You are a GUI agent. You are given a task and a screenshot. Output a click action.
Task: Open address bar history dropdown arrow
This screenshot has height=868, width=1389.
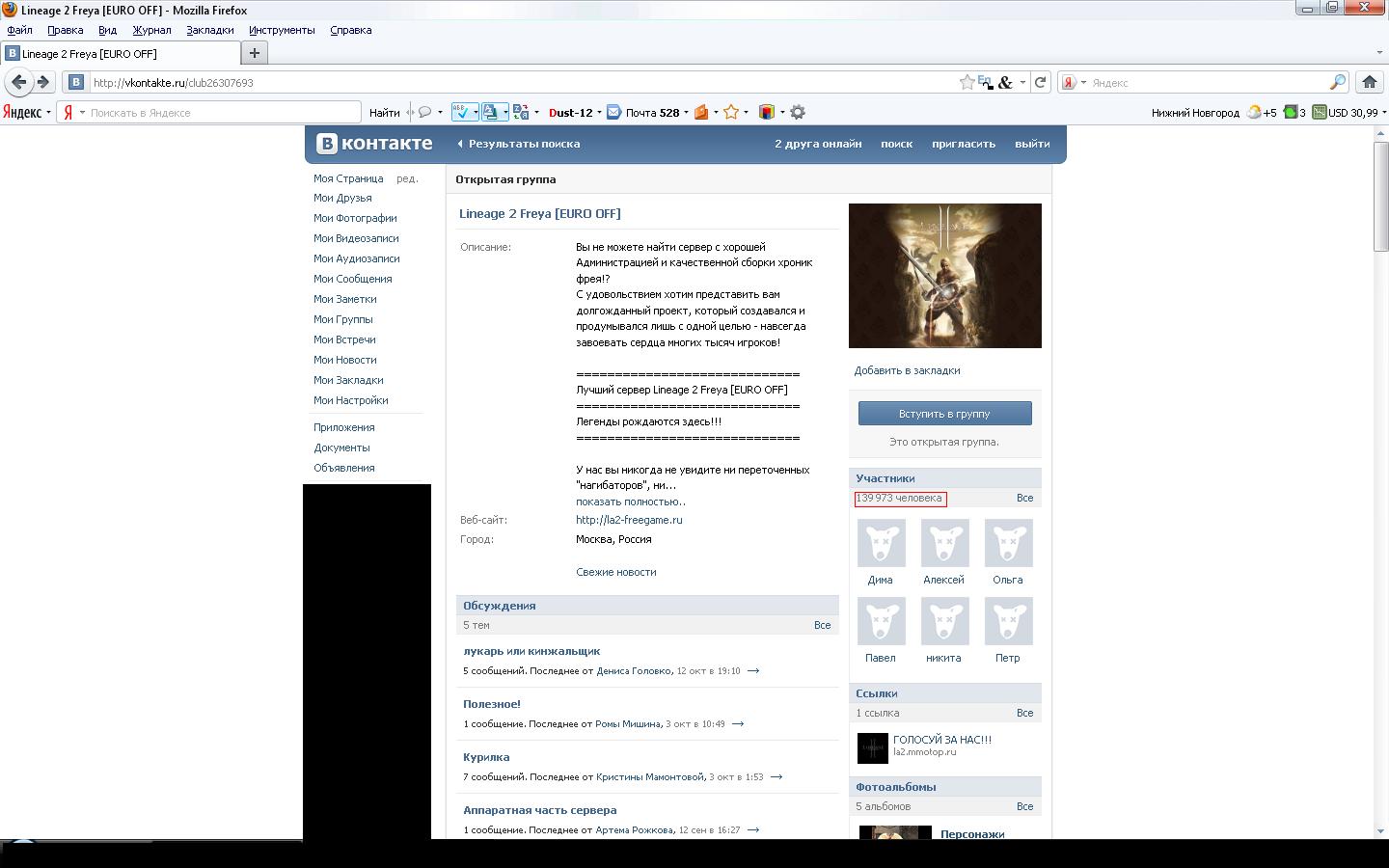(1022, 82)
